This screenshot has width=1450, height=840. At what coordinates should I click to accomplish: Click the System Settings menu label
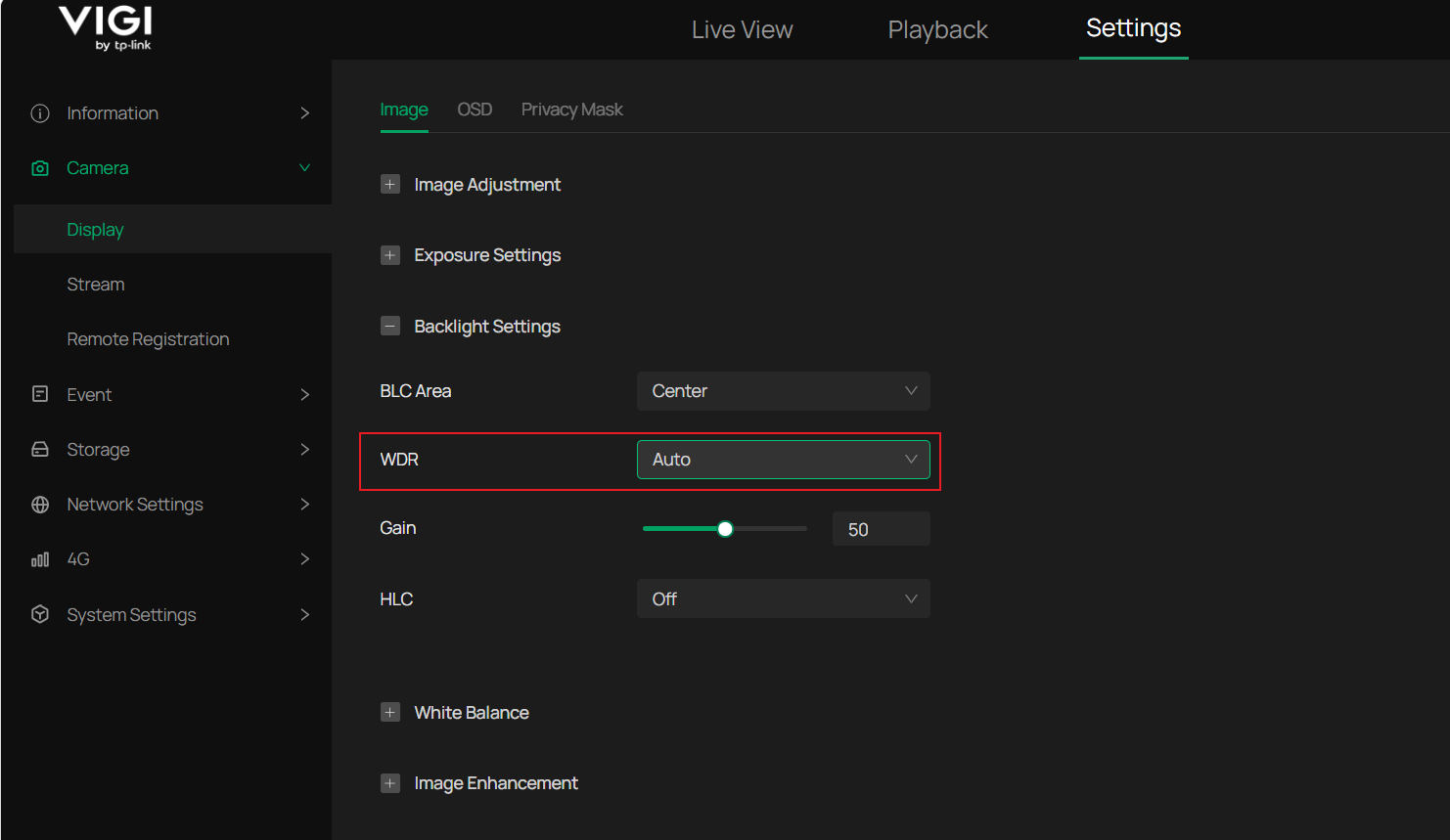coord(131,615)
